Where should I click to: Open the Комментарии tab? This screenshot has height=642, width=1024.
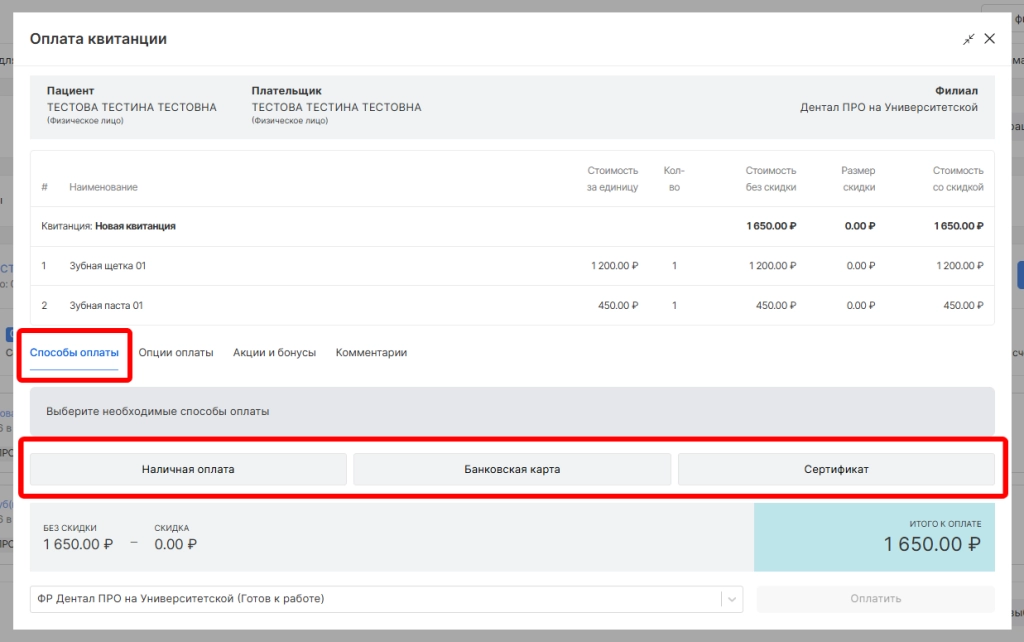[371, 353]
